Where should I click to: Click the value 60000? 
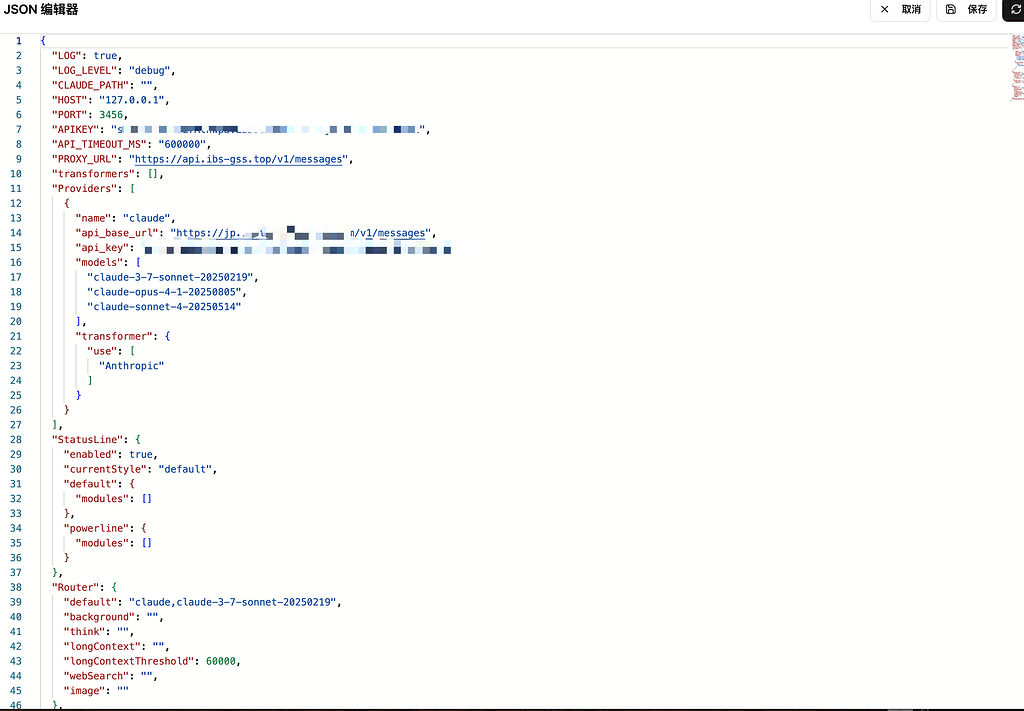click(221, 661)
